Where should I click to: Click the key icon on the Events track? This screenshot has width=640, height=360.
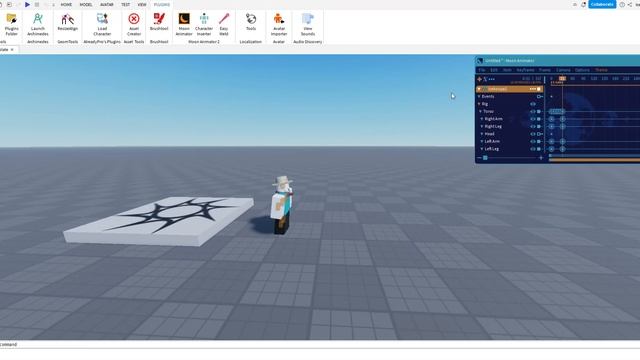click(x=540, y=97)
